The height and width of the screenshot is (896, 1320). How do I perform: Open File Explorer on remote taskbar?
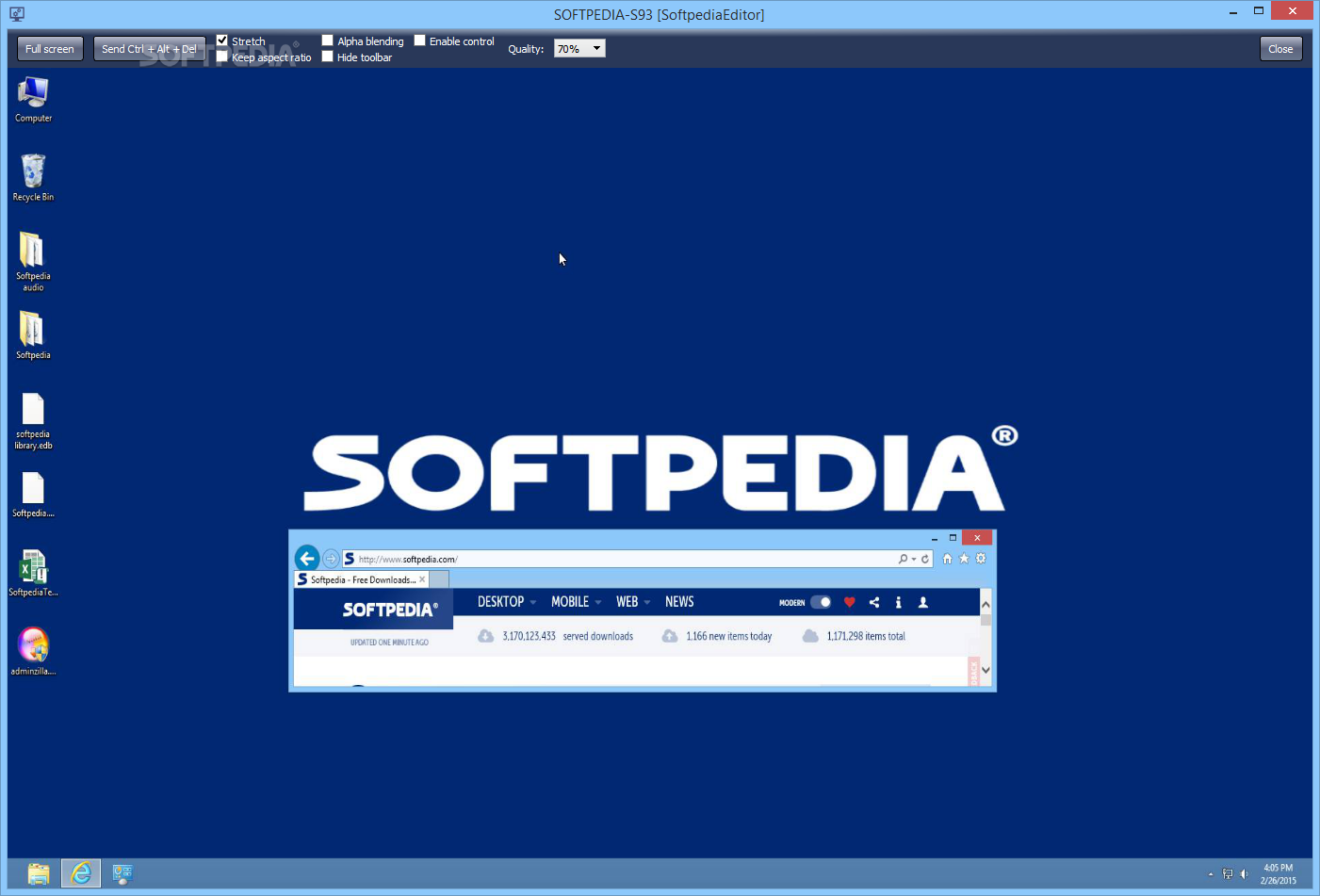point(39,873)
